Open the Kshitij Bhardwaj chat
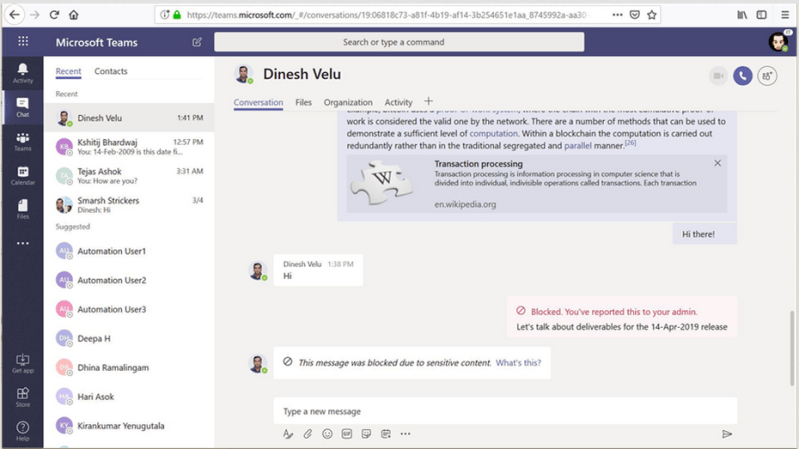The width and height of the screenshot is (799, 449). point(129,147)
